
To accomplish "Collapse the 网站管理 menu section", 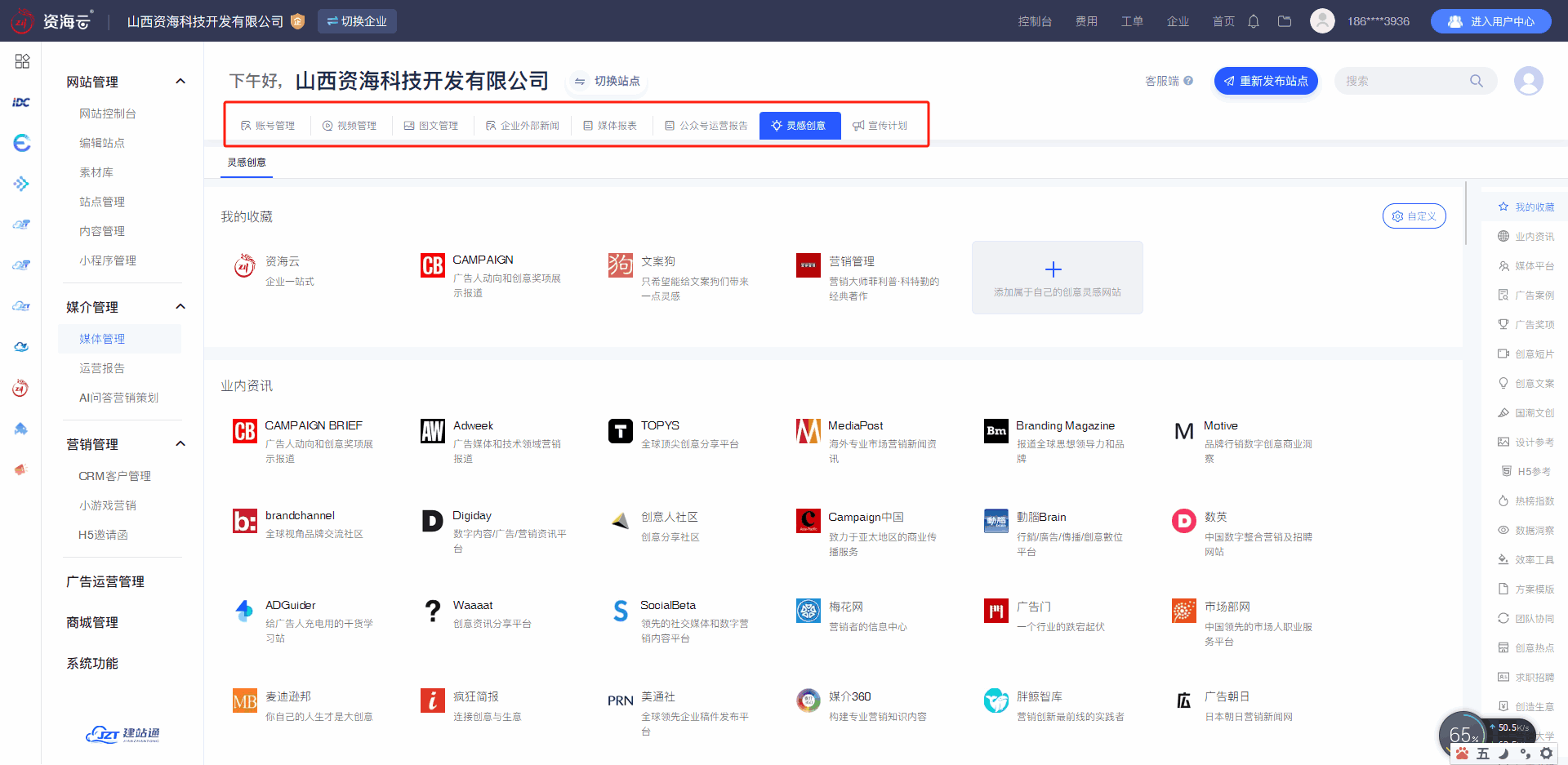I will point(180,82).
